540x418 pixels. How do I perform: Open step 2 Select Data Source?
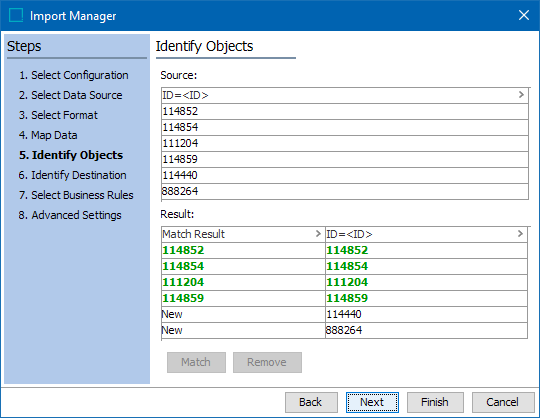coord(70,95)
